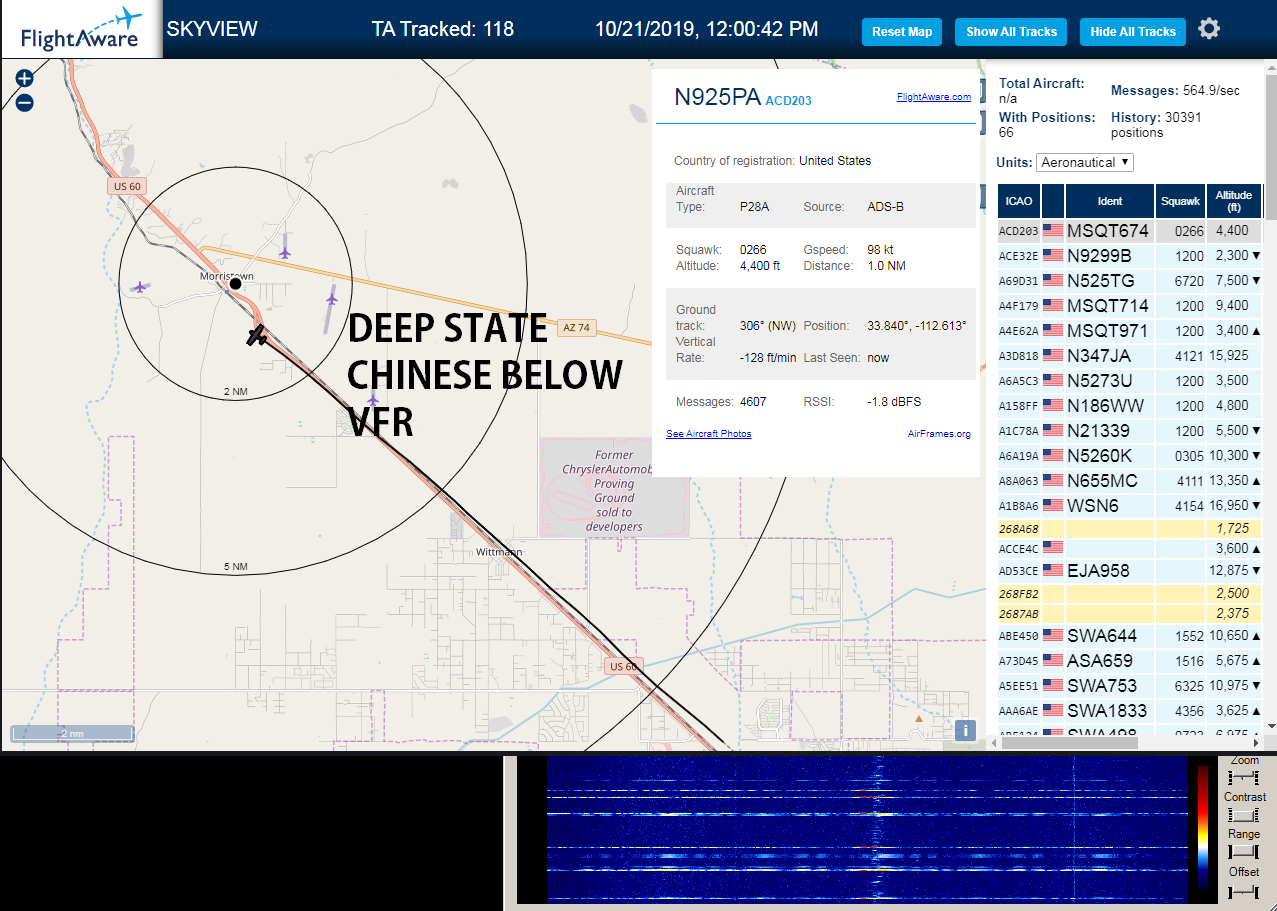This screenshot has width=1277, height=911.
Task: Select the N655MC aircraft row
Action: (1131, 481)
